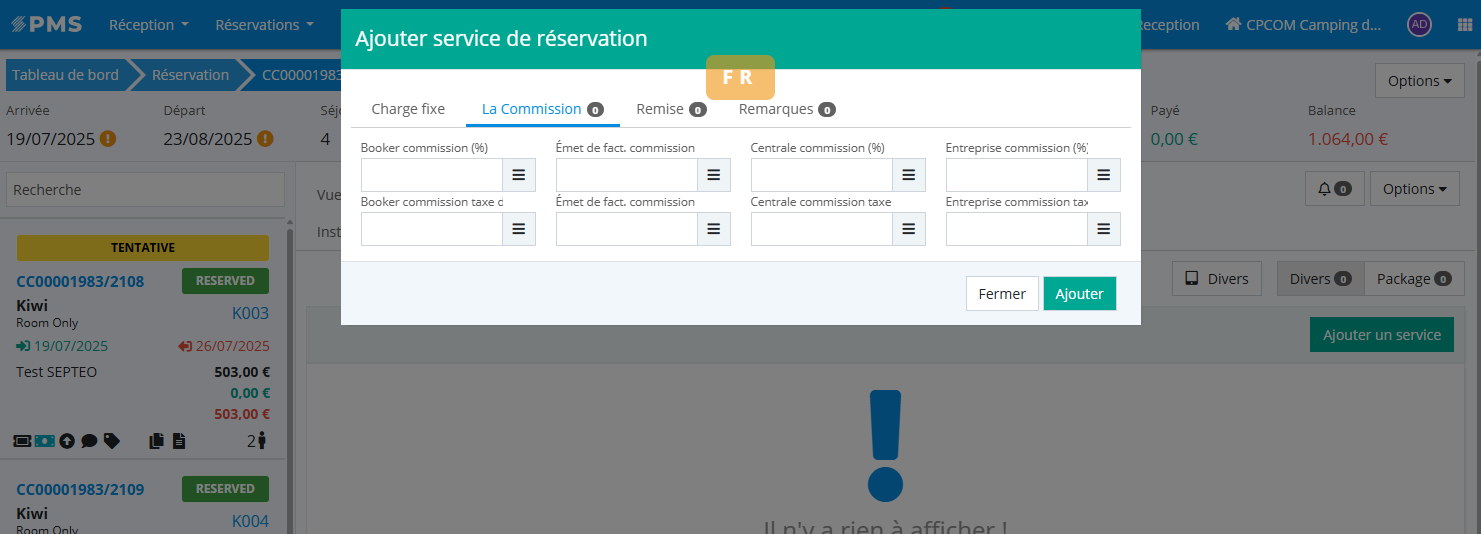Open the apps grid icon in top bar
This screenshot has height=534, width=1481.
pos(1465,25)
